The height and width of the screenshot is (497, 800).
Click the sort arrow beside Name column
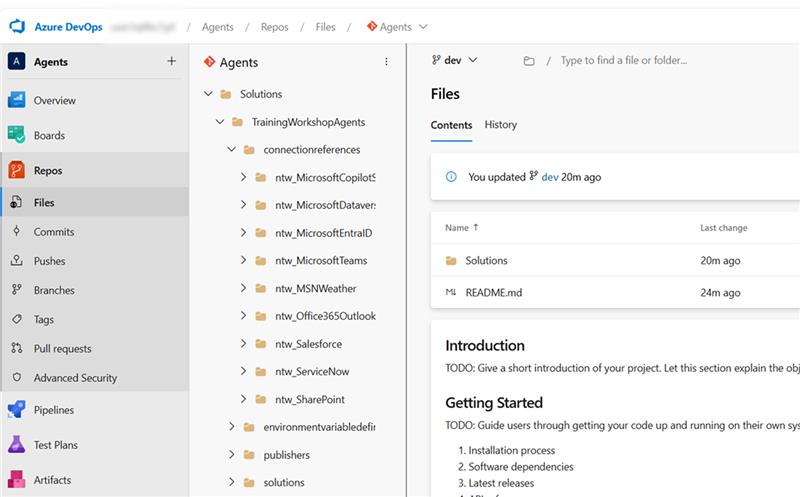pyautogui.click(x=476, y=227)
